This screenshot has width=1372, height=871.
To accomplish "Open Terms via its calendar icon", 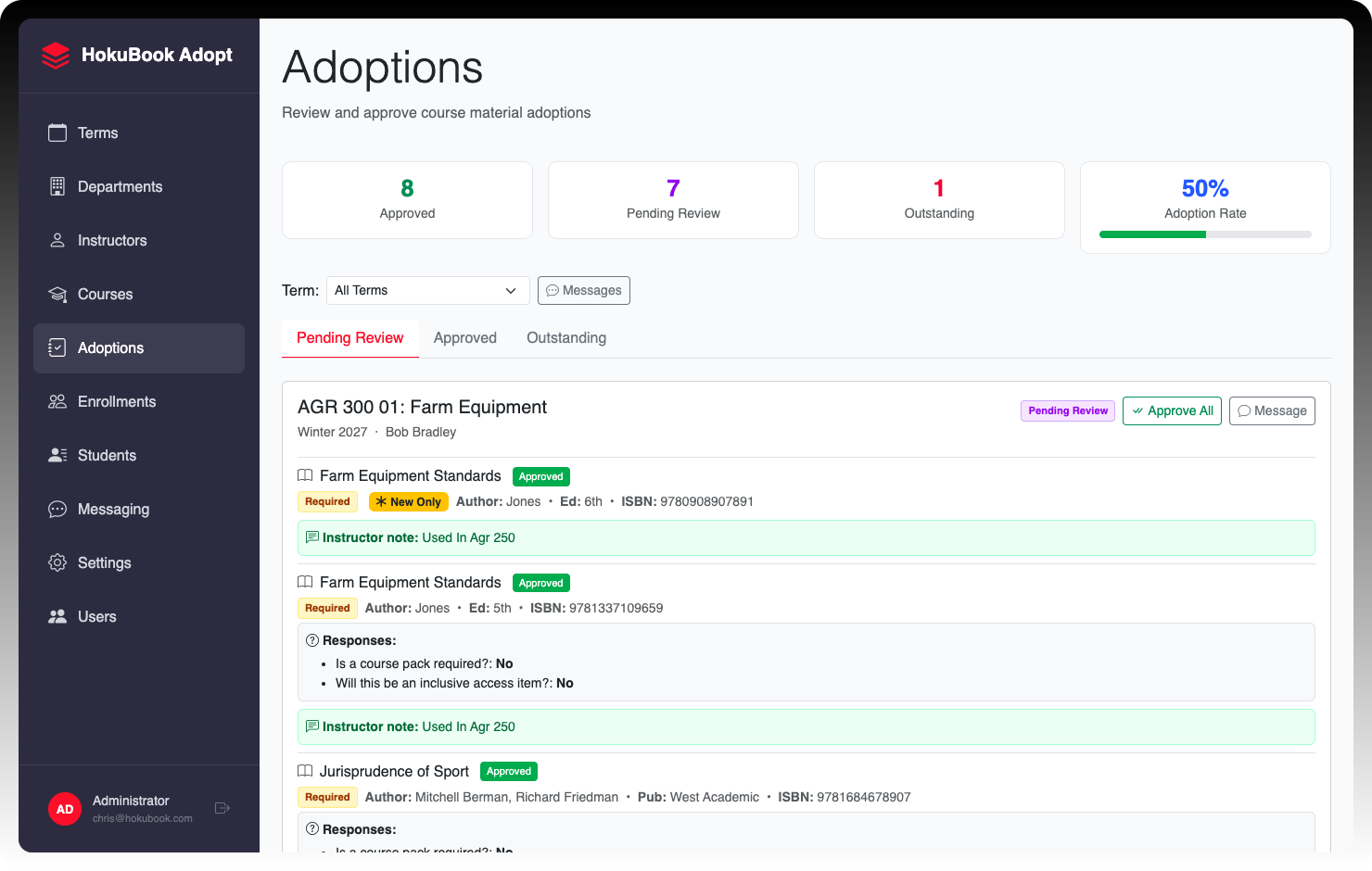I will point(57,133).
